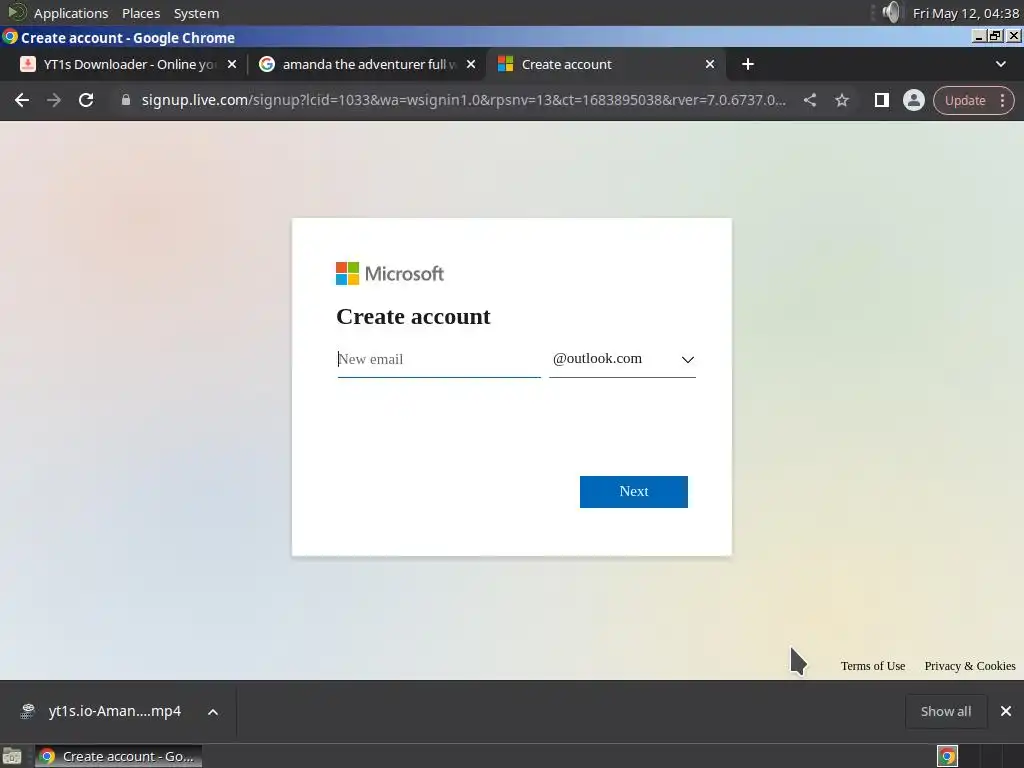This screenshot has height=768, width=1024.
Task: Open the Places menu
Action: coord(141,13)
